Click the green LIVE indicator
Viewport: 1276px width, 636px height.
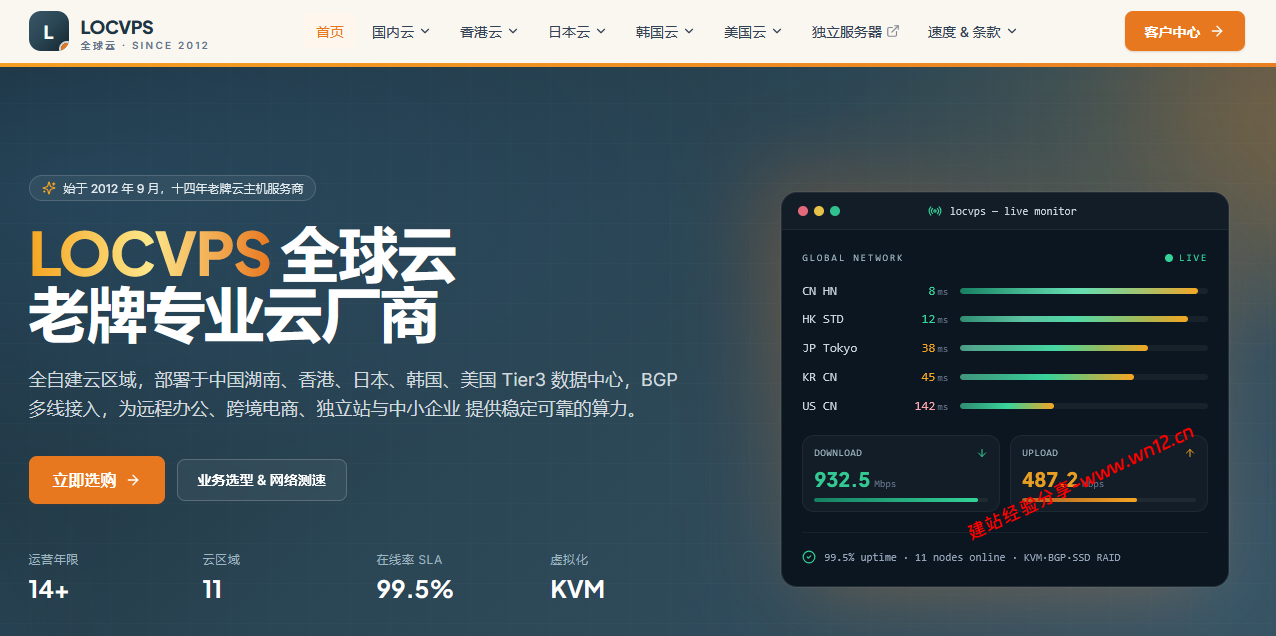(1186, 258)
